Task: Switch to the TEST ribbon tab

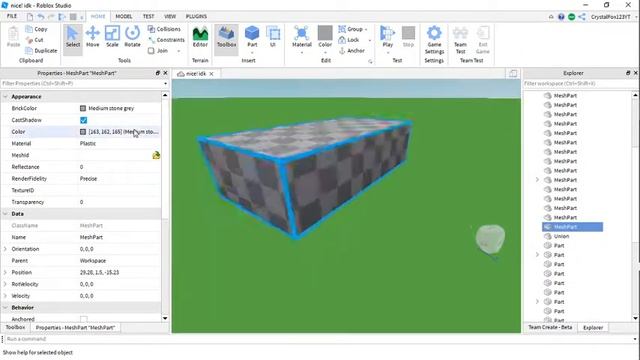Action: [149, 16]
